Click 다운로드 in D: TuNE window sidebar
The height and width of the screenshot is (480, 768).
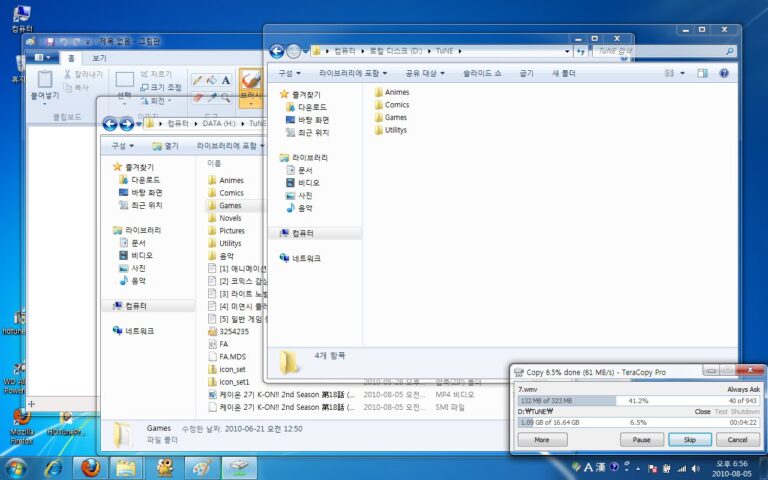click(307, 107)
